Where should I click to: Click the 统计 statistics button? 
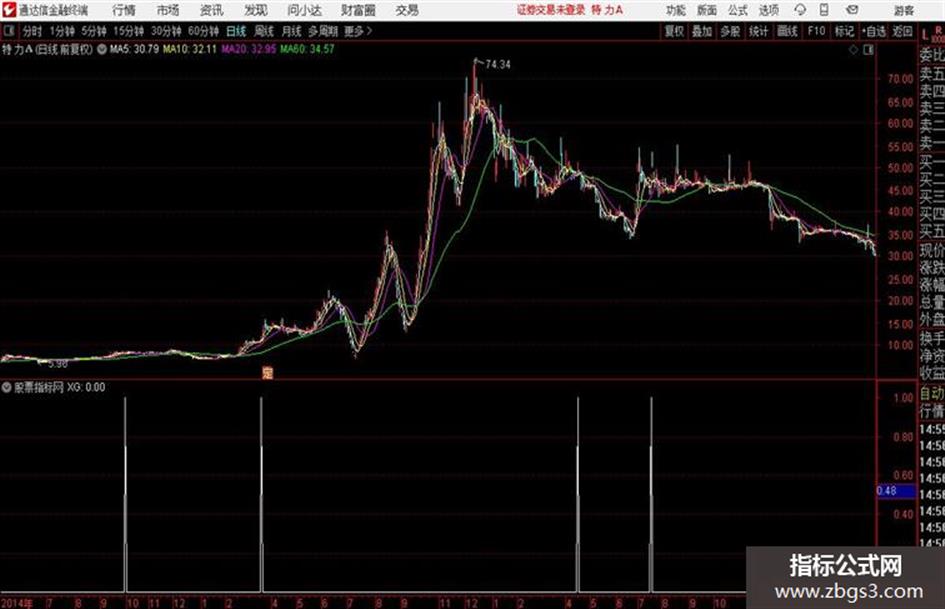(758, 31)
